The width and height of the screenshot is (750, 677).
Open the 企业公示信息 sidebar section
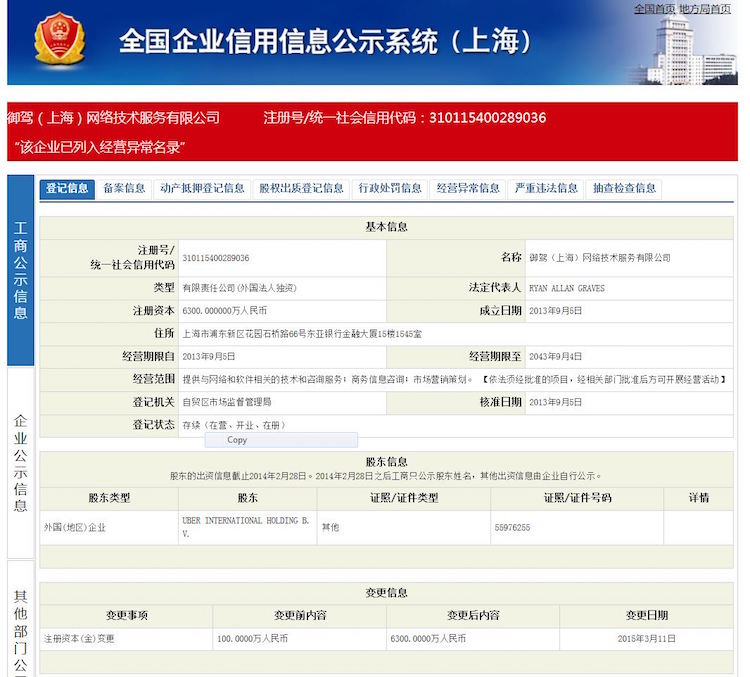[21, 463]
